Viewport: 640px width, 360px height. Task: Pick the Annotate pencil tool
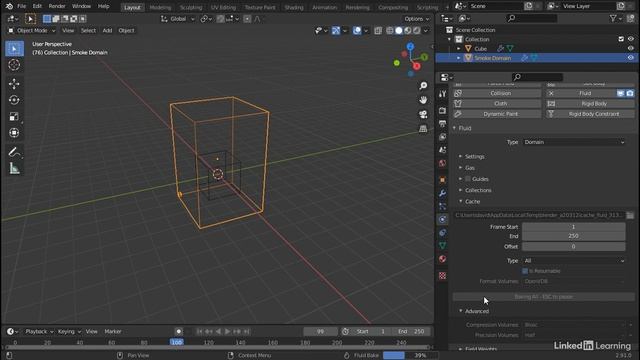click(14, 152)
